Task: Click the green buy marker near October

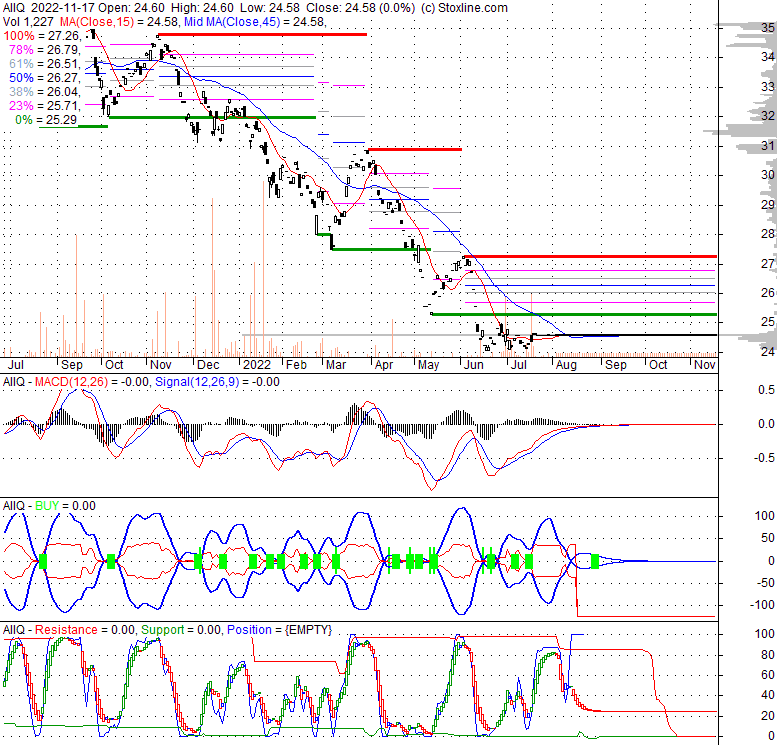Action: point(111,561)
